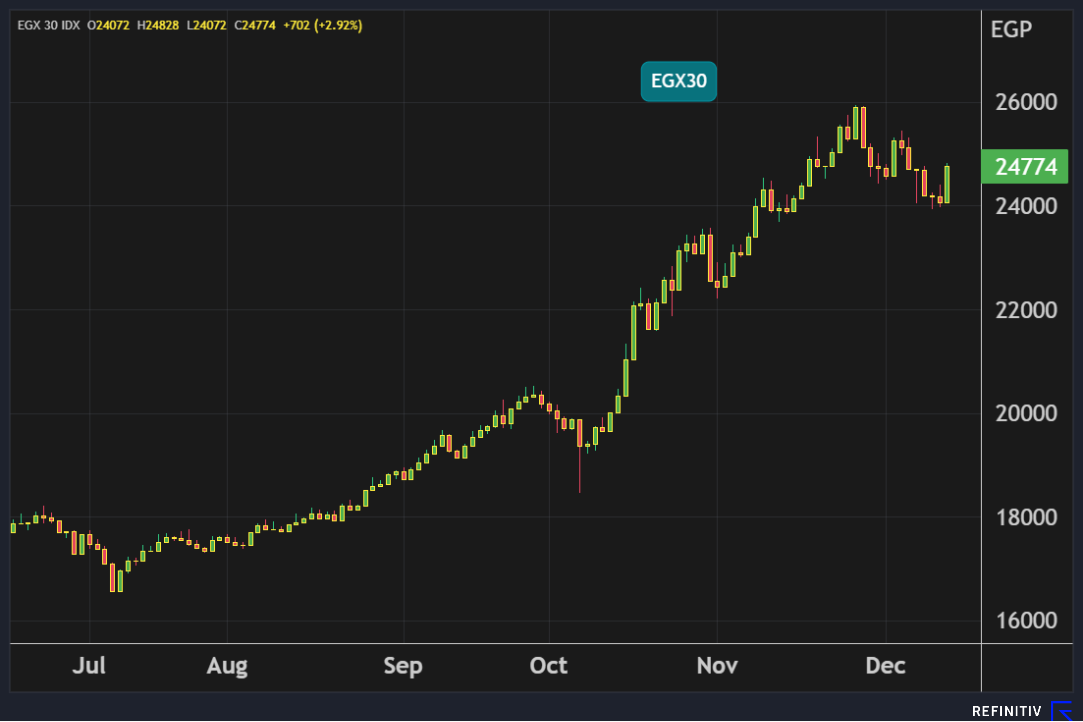Image resolution: width=1083 pixels, height=722 pixels.
Task: Click the C24774 close value in legend
Action: [256, 25]
